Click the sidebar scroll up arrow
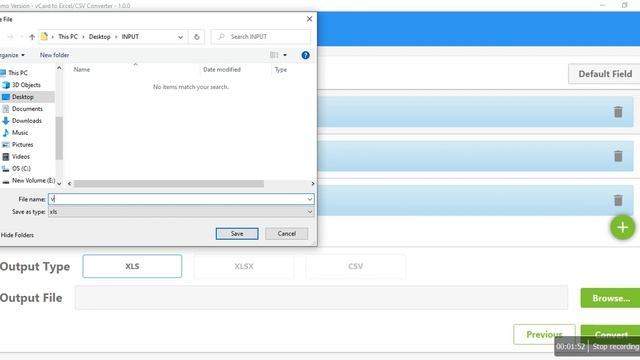The width and height of the screenshot is (640, 360). click(x=59, y=68)
